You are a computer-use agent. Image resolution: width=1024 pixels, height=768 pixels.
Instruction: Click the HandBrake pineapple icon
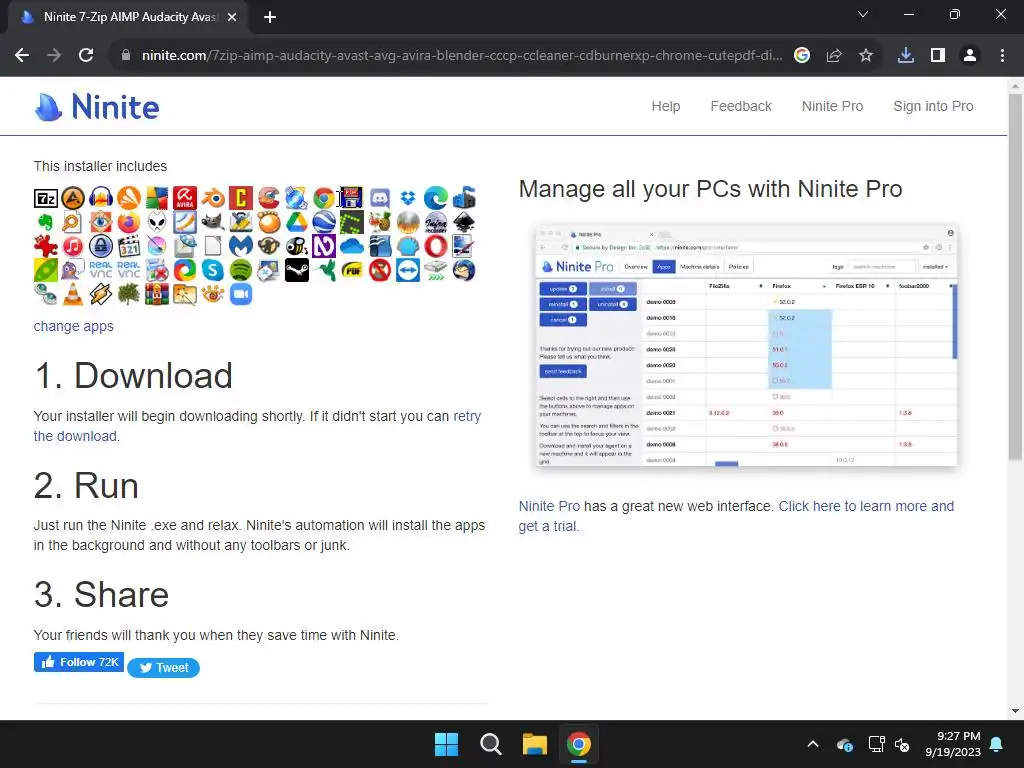click(380, 222)
